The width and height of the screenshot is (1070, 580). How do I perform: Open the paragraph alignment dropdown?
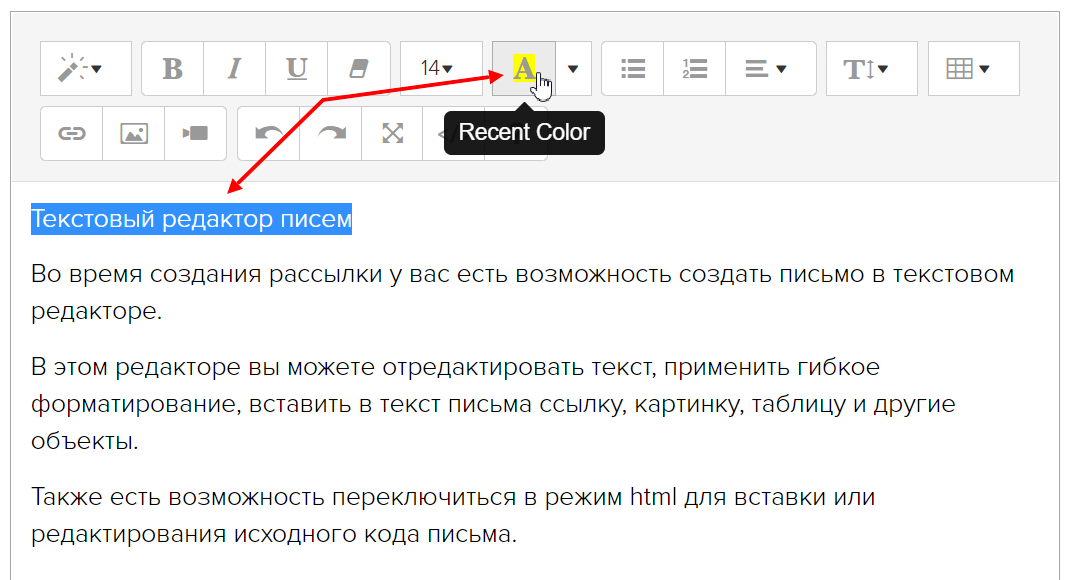(x=770, y=69)
